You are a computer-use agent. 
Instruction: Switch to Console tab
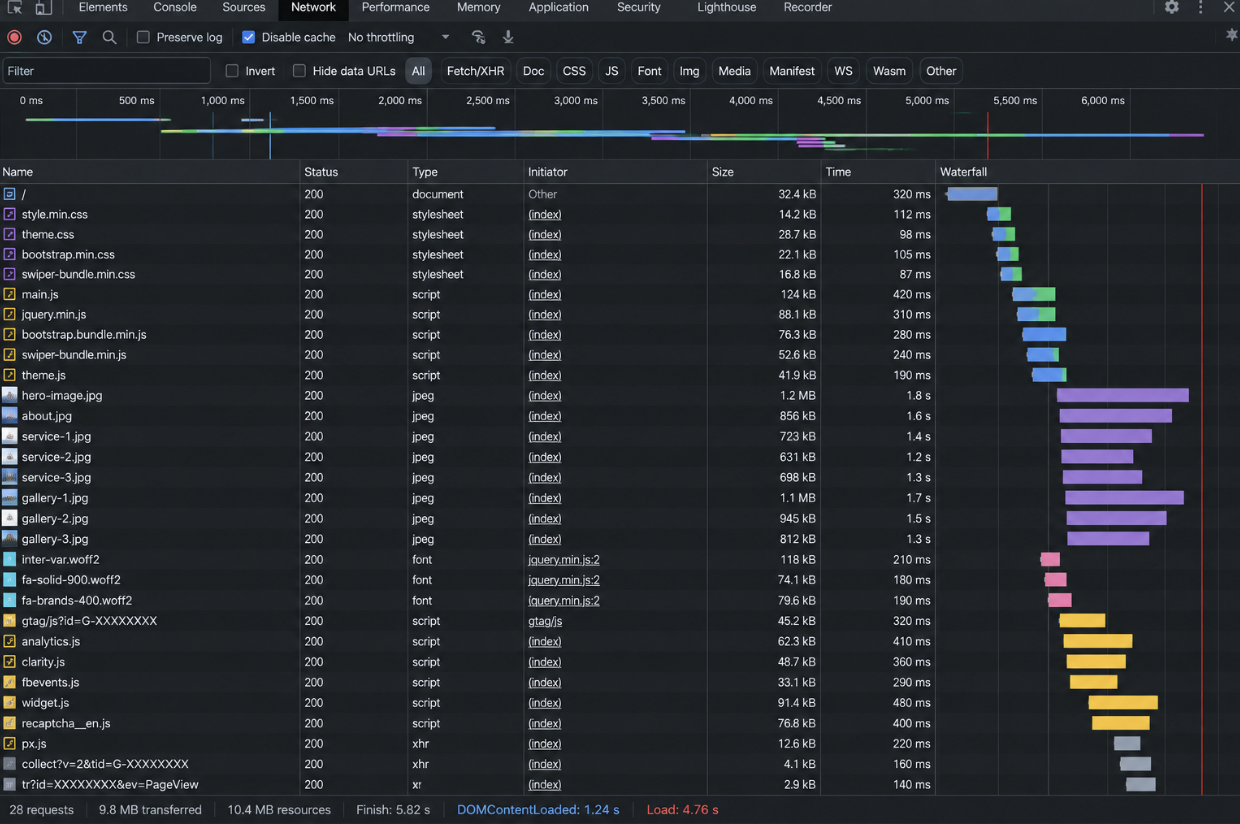(x=175, y=8)
